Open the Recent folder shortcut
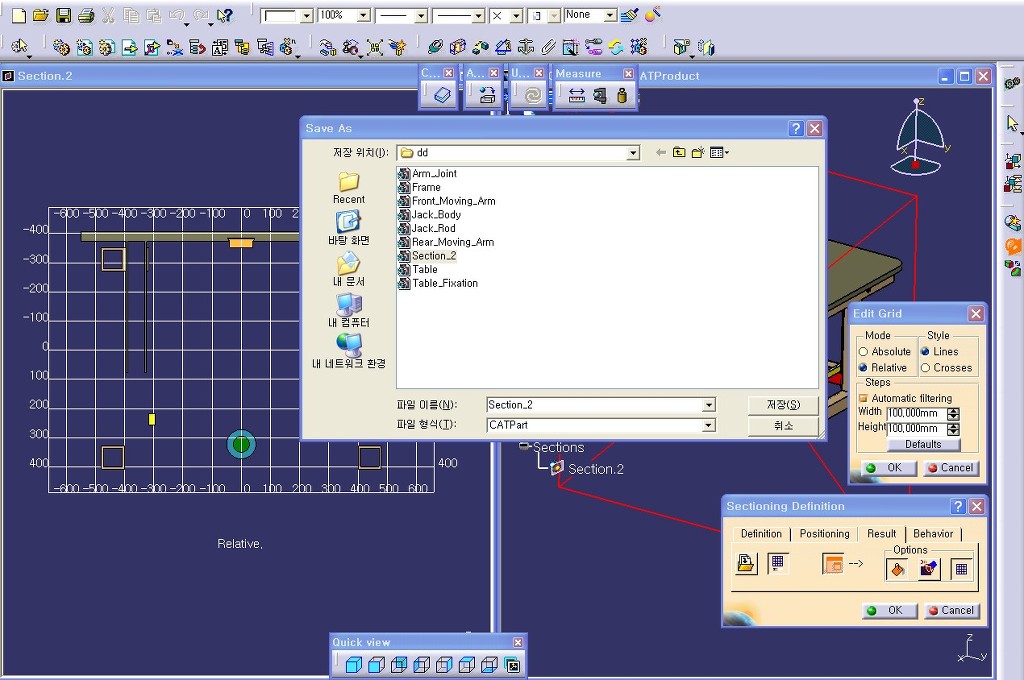This screenshot has width=1024, height=680. tap(348, 187)
